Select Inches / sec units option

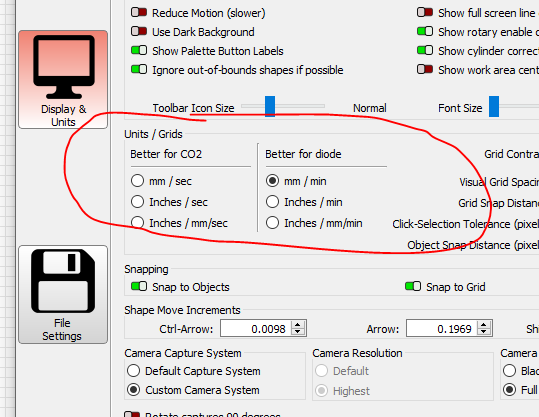138,202
